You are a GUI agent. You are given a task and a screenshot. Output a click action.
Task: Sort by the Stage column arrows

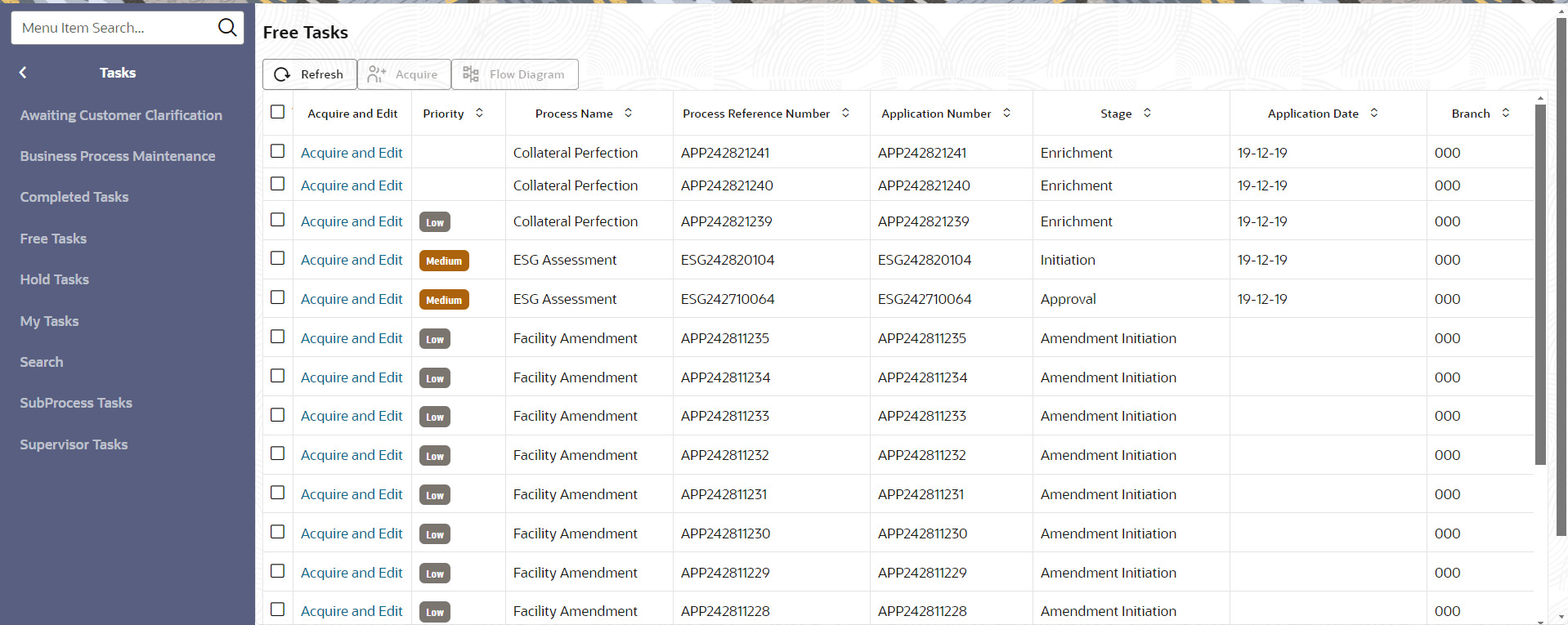(1147, 113)
